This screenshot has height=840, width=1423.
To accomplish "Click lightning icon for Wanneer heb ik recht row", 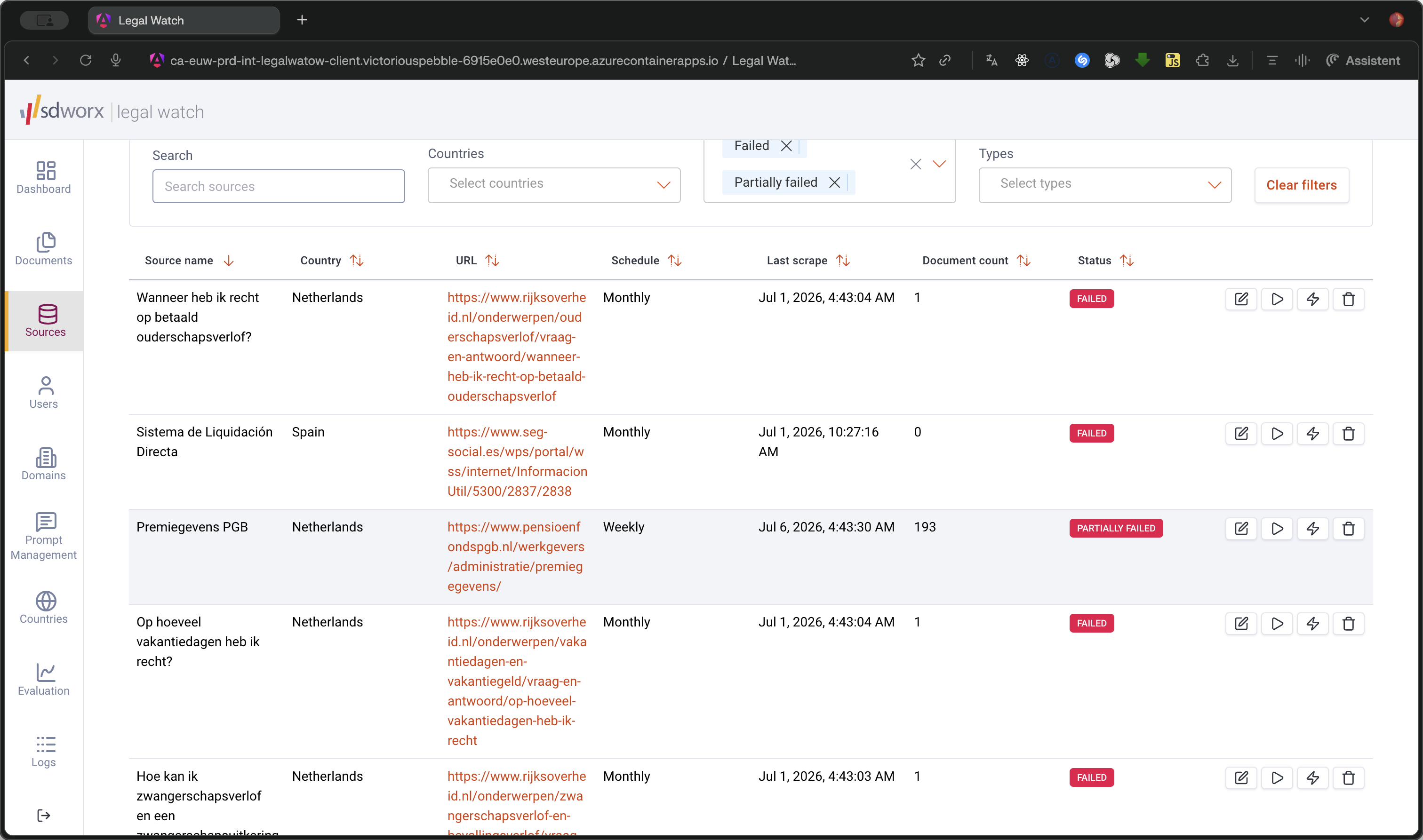I will coord(1312,299).
